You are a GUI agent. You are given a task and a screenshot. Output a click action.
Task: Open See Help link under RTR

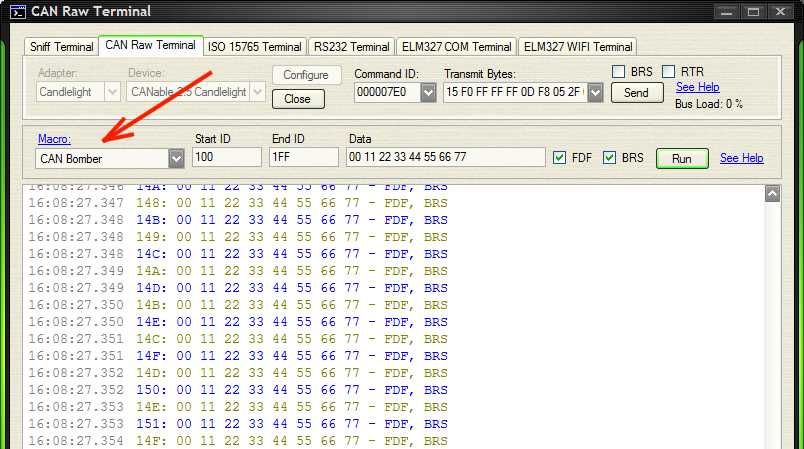[697, 87]
